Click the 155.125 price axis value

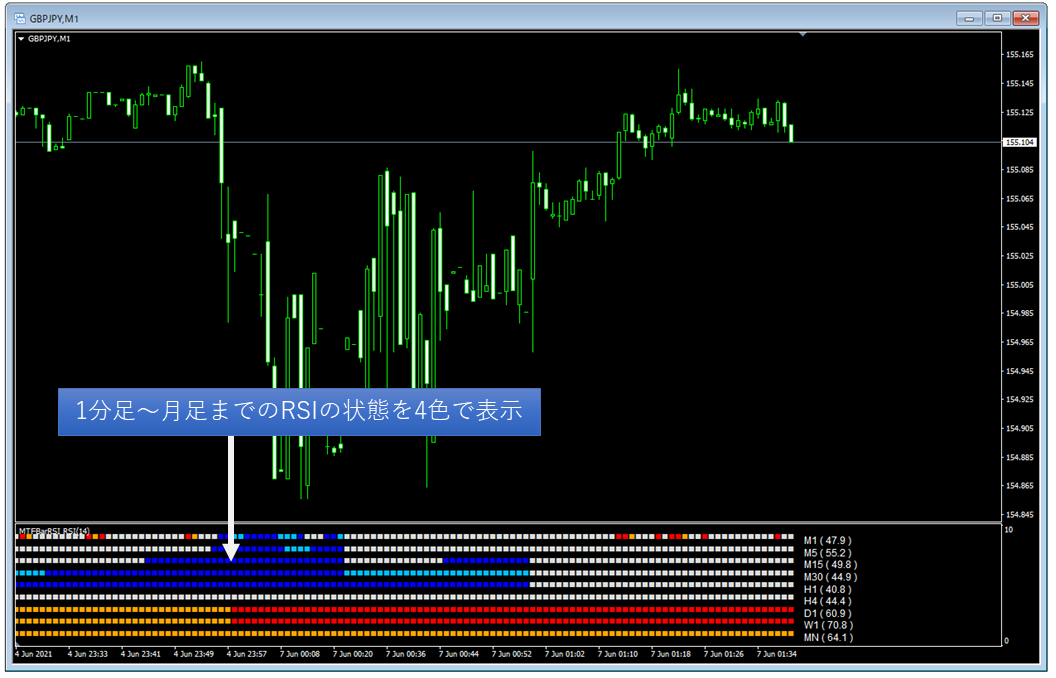[1019, 112]
